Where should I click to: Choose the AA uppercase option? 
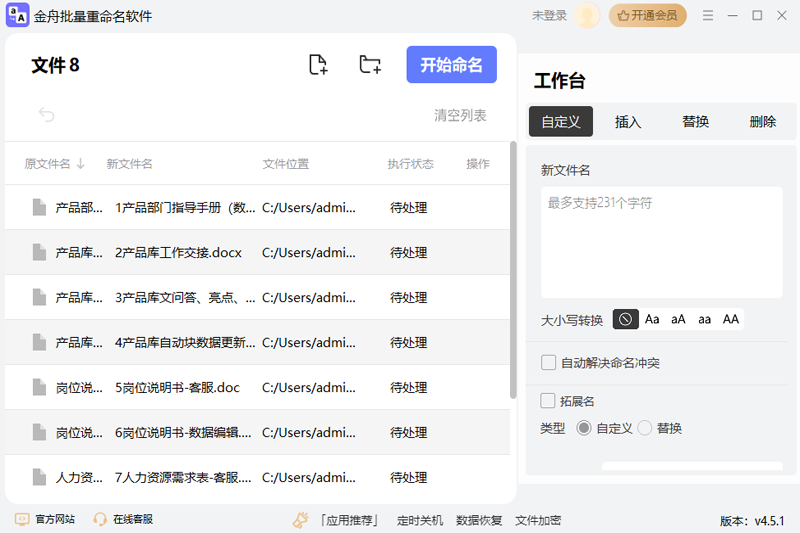tap(731, 319)
